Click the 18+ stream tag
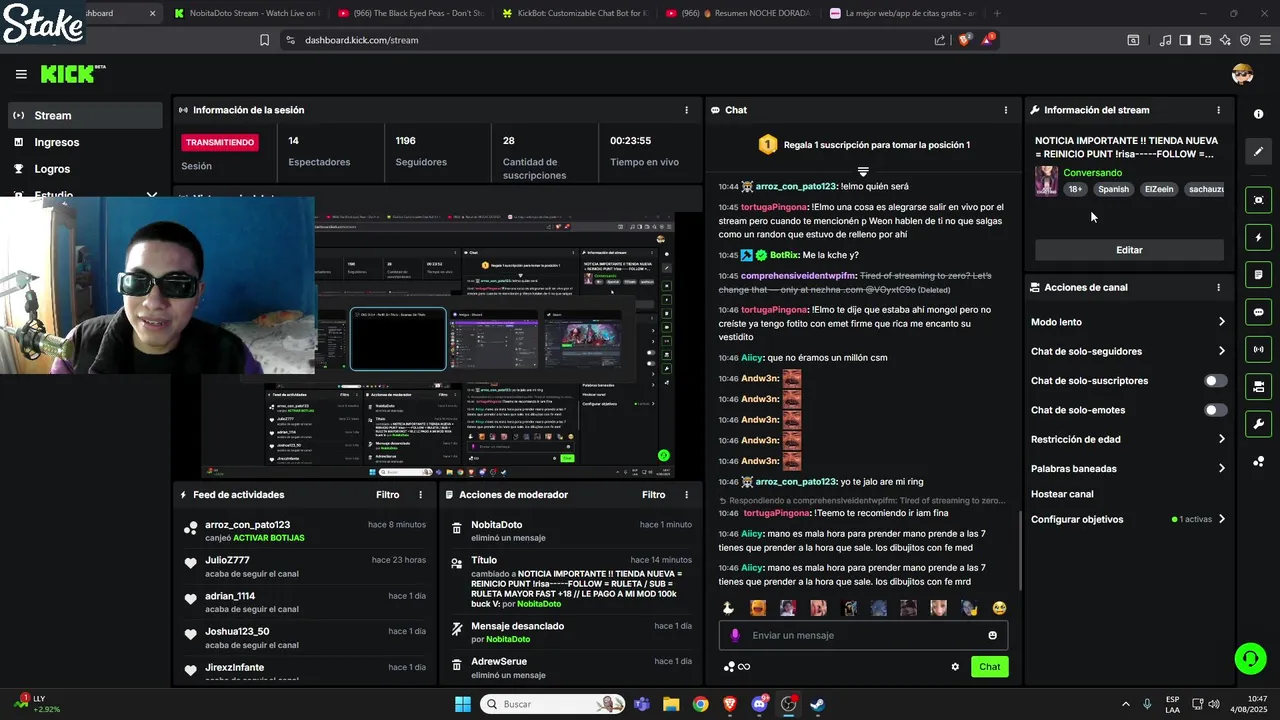The height and width of the screenshot is (720, 1280). 1075,189
